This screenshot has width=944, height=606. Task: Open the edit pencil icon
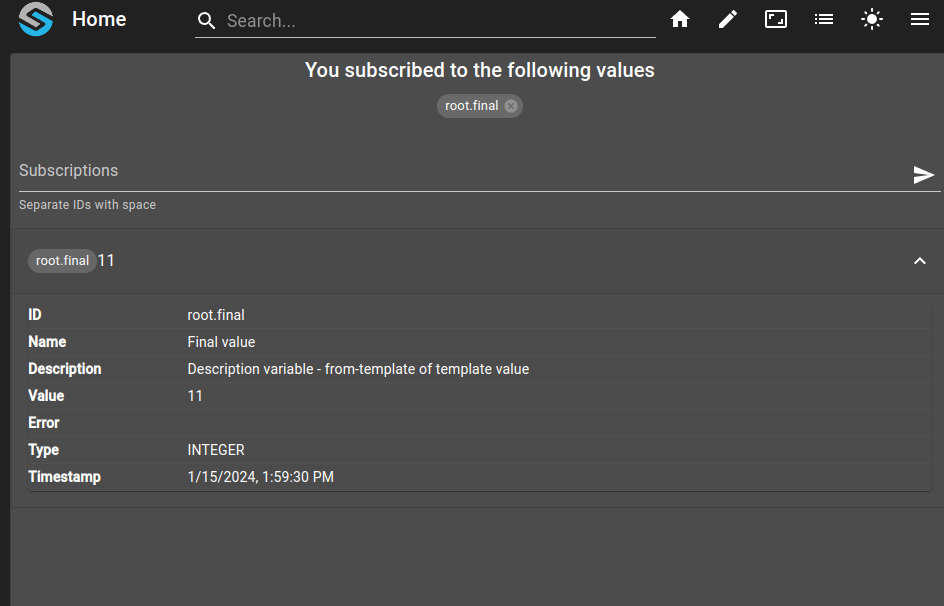[x=727, y=19]
